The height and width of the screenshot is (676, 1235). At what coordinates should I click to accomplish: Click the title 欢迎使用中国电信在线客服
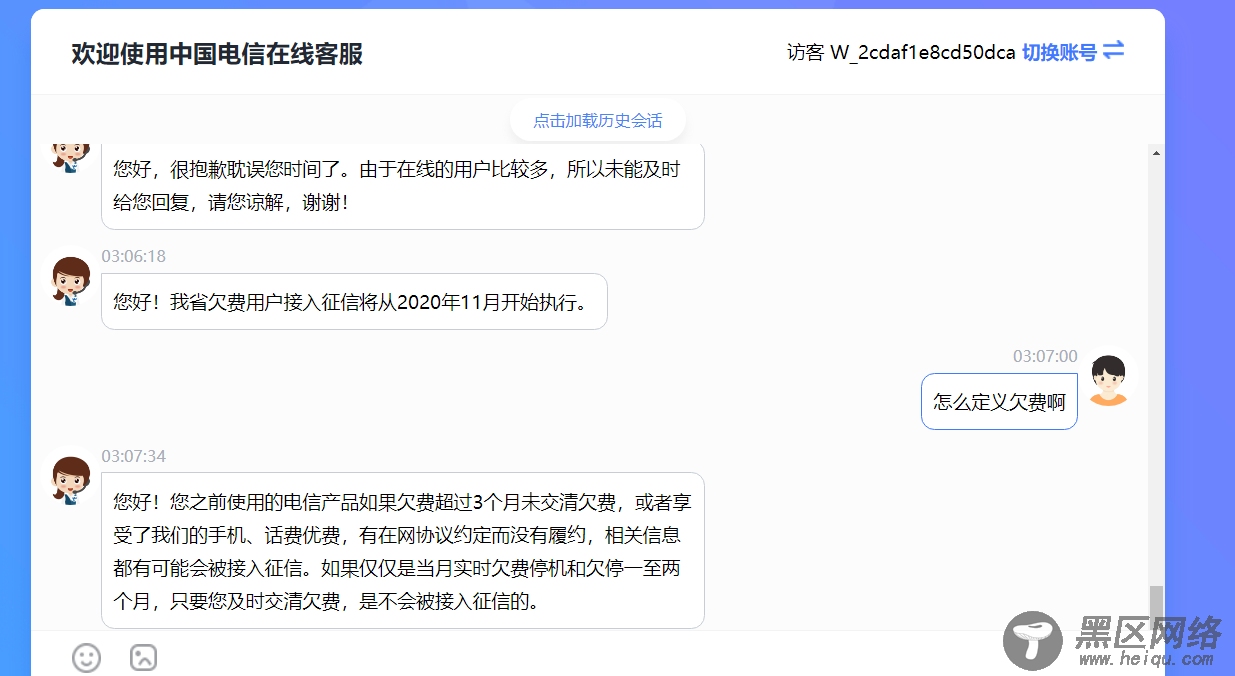coord(217,54)
